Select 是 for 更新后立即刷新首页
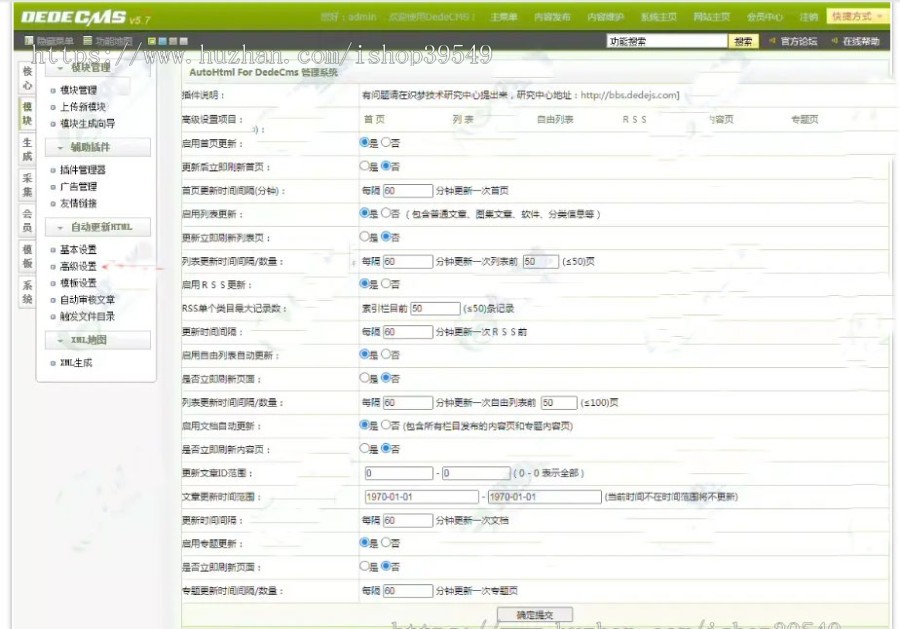The image size is (900, 629). click(x=364, y=166)
